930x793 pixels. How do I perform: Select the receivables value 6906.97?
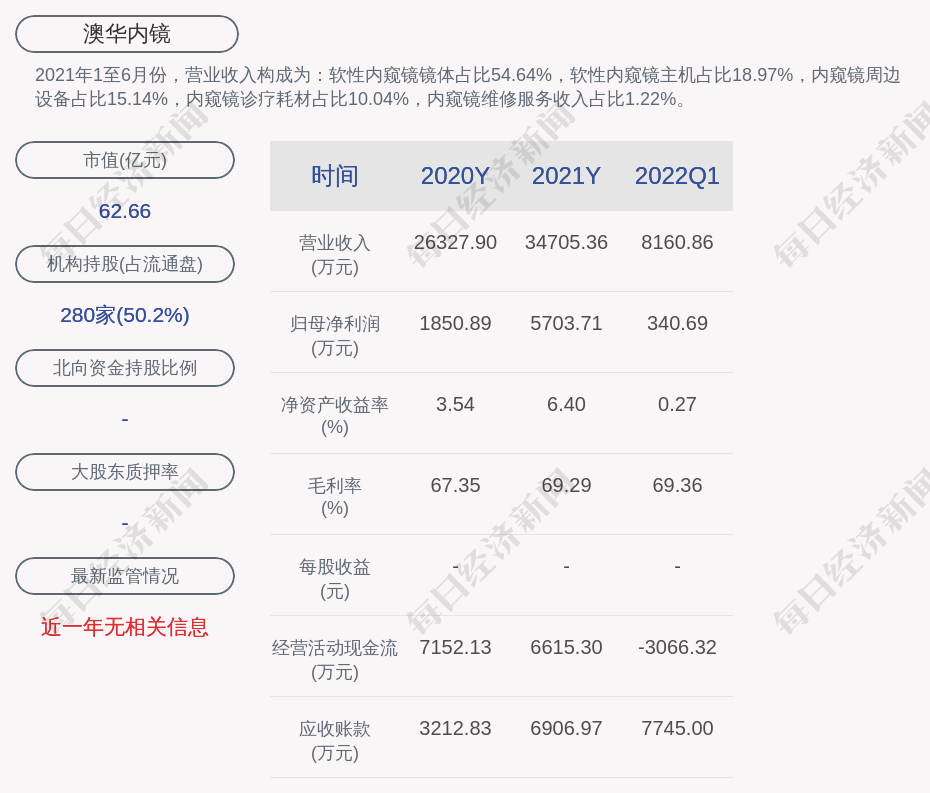coord(566,728)
